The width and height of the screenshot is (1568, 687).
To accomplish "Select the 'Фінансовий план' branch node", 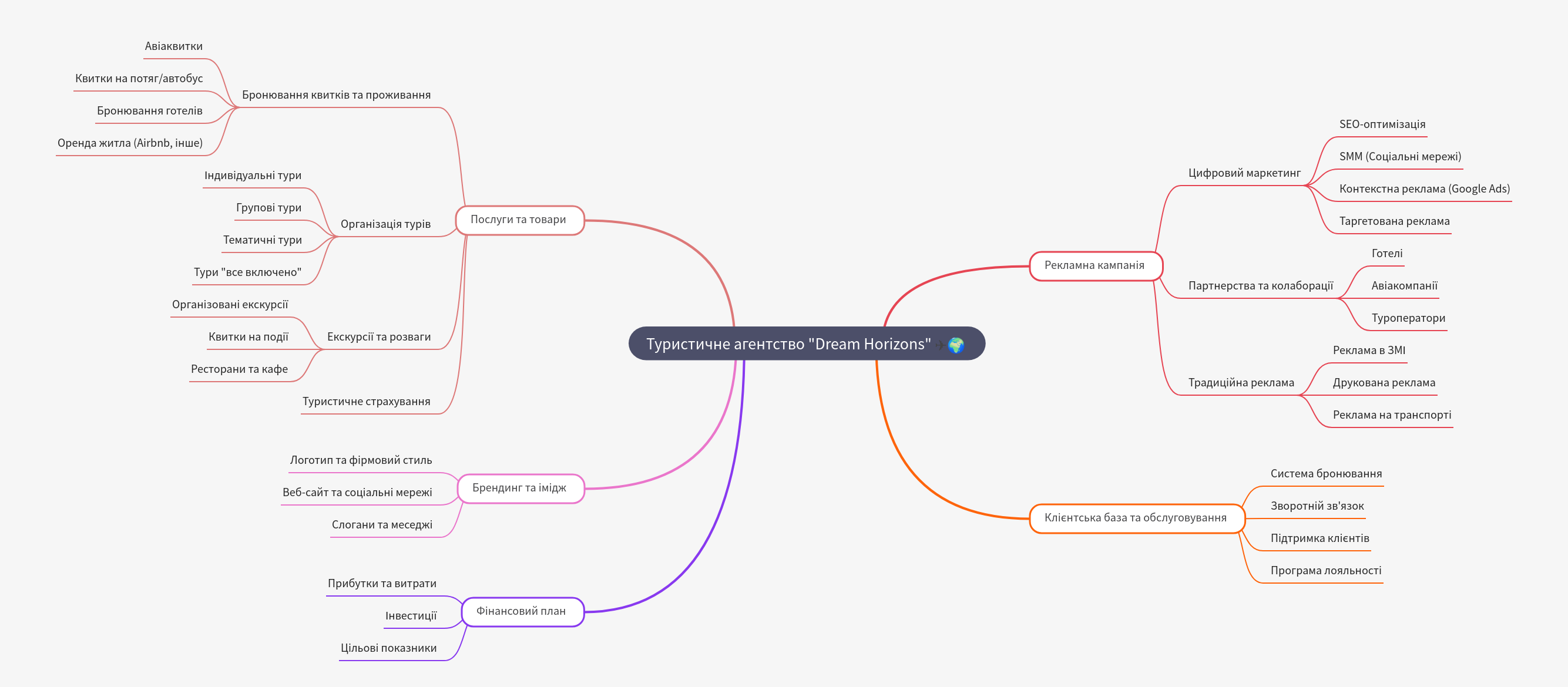I will coord(522,611).
